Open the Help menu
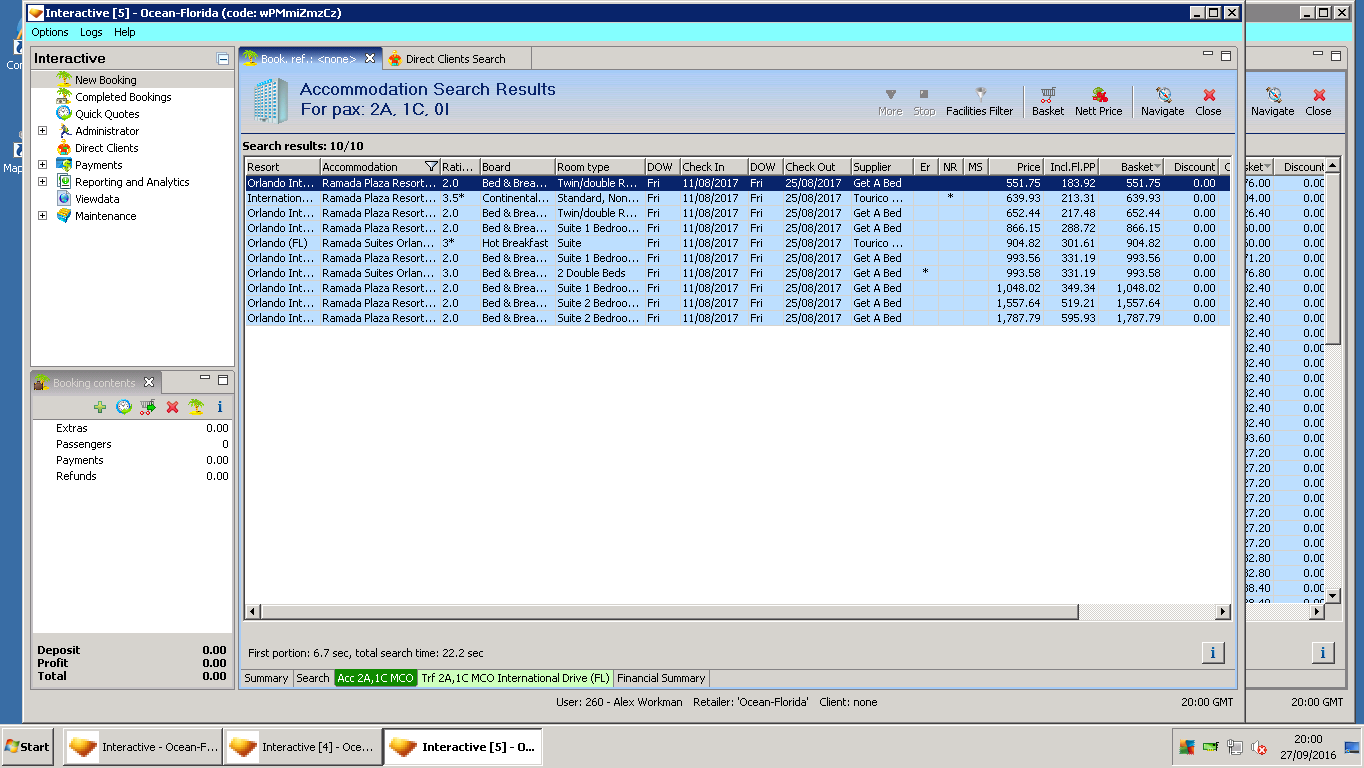The height and width of the screenshot is (768, 1364). point(125,32)
